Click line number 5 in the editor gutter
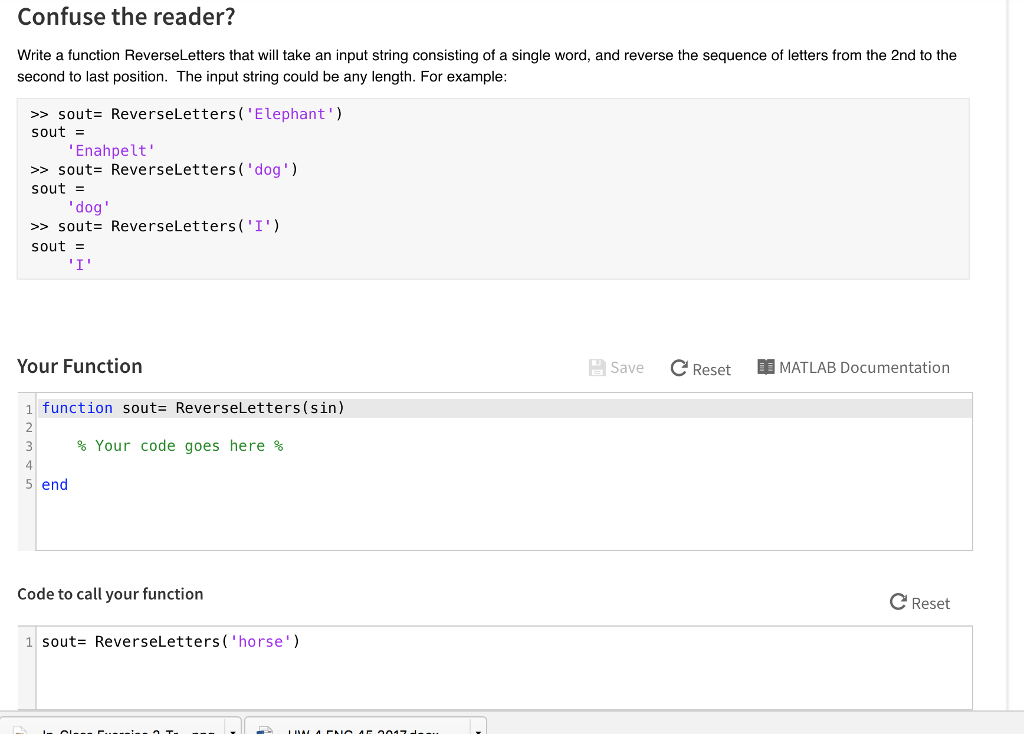Image resolution: width=1024 pixels, height=734 pixels. tap(29, 484)
